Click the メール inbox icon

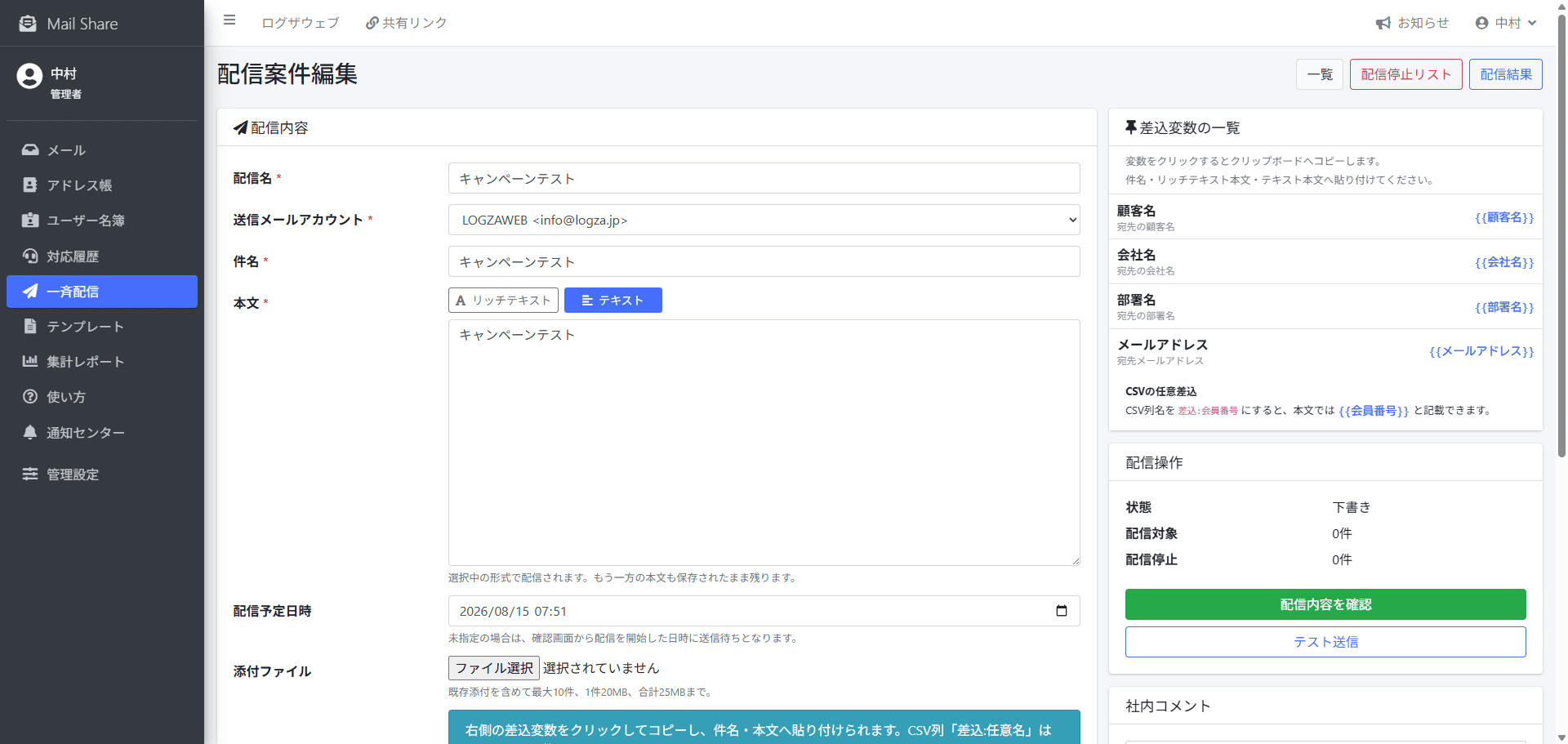pyautogui.click(x=30, y=149)
